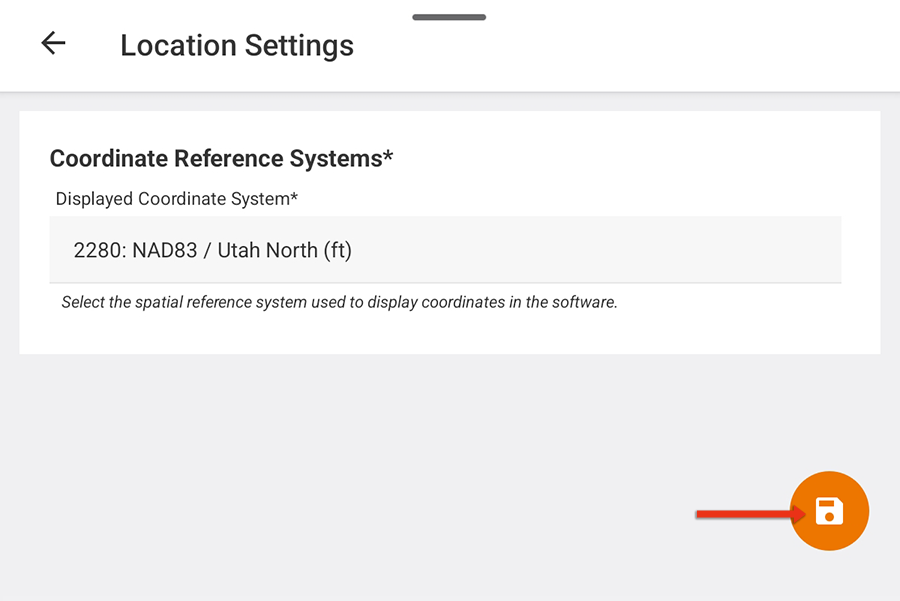The height and width of the screenshot is (601, 900).
Task: Click the word 'Displayed' in the field label
Action: click(94, 199)
